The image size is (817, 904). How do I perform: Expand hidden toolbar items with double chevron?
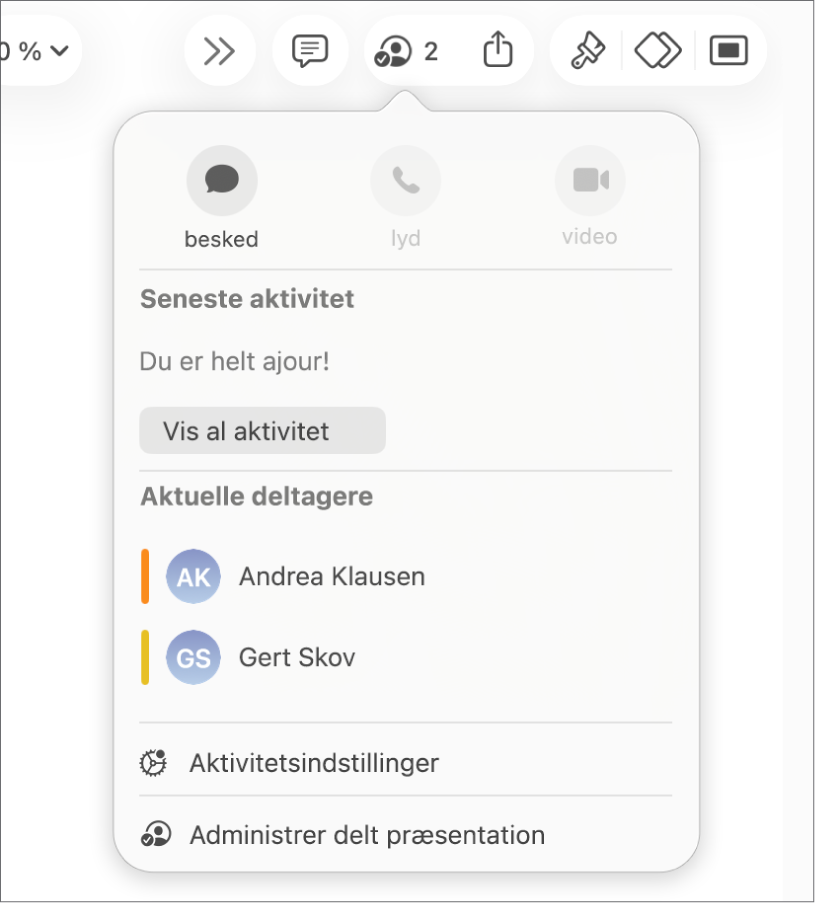pos(220,51)
